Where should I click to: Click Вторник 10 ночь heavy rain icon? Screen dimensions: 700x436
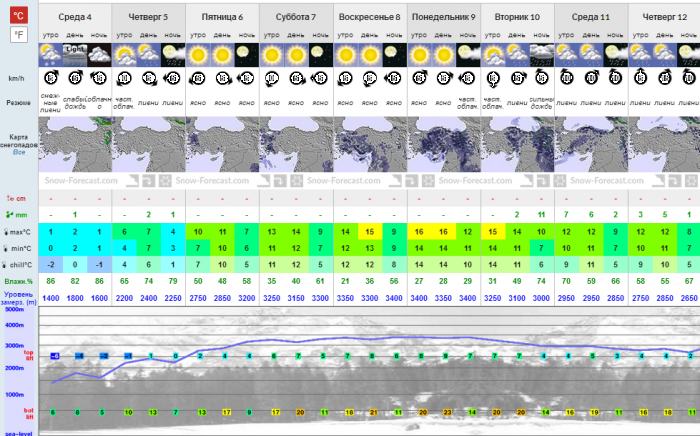541,55
